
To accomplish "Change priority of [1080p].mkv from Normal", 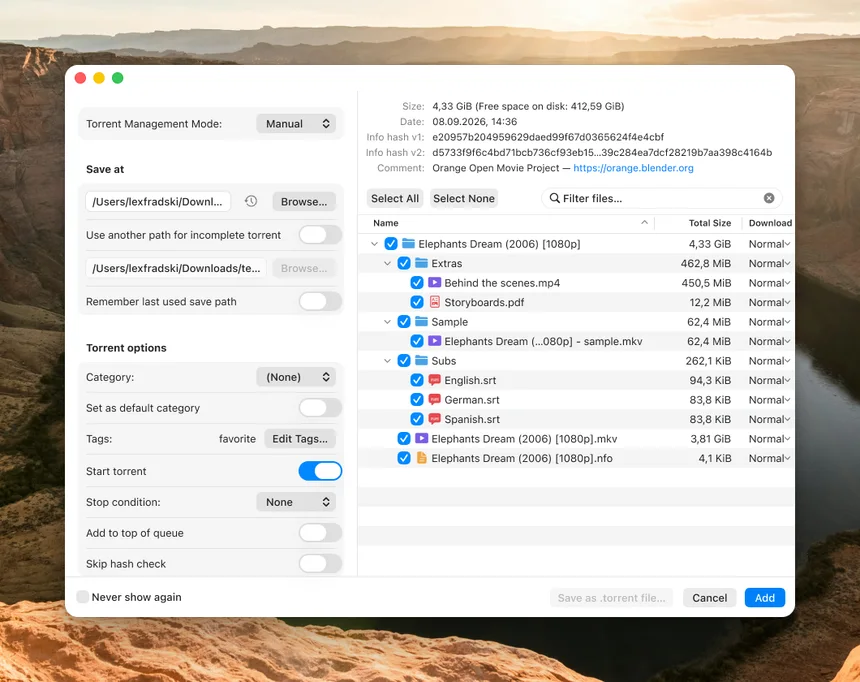I will pyautogui.click(x=770, y=438).
